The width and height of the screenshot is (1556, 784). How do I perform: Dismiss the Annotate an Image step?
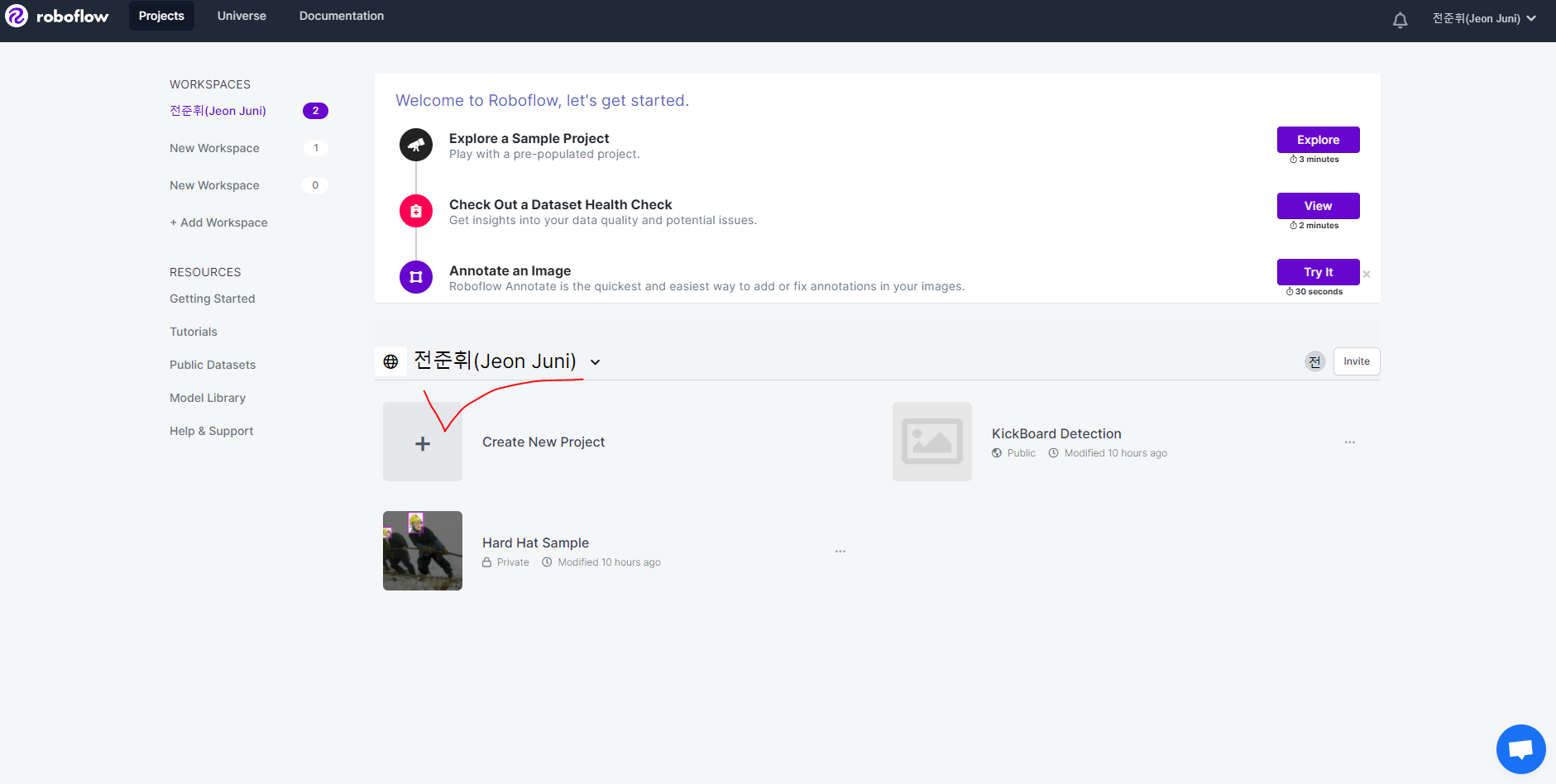[x=1367, y=275]
